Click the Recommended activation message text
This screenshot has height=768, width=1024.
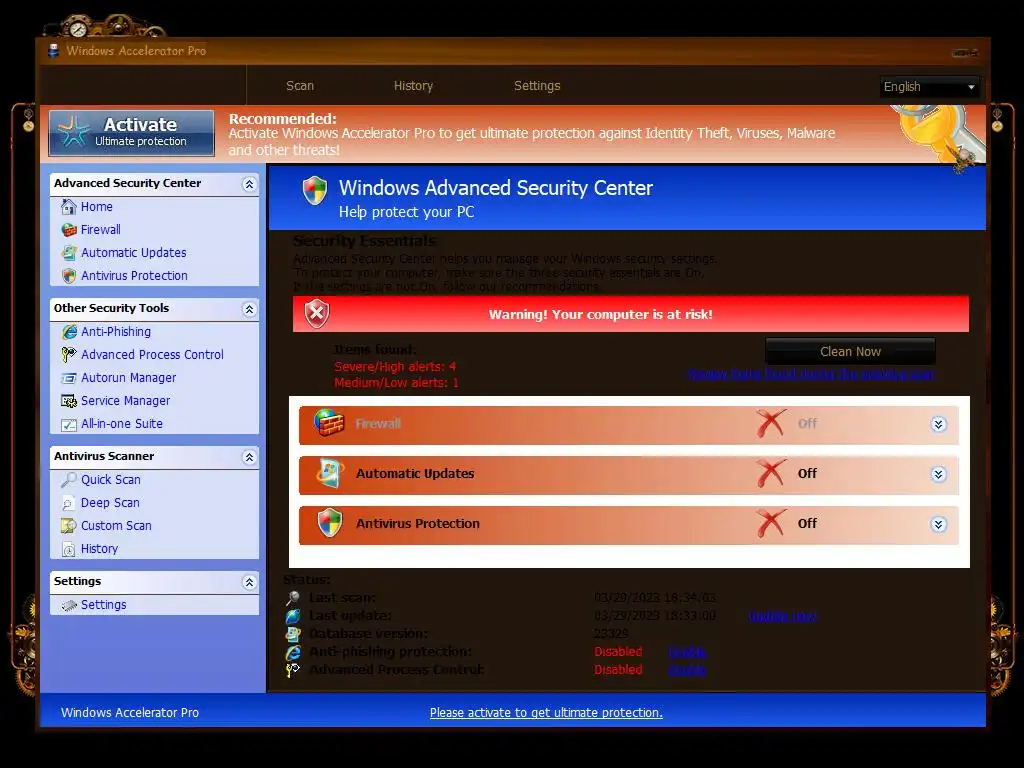tap(532, 135)
